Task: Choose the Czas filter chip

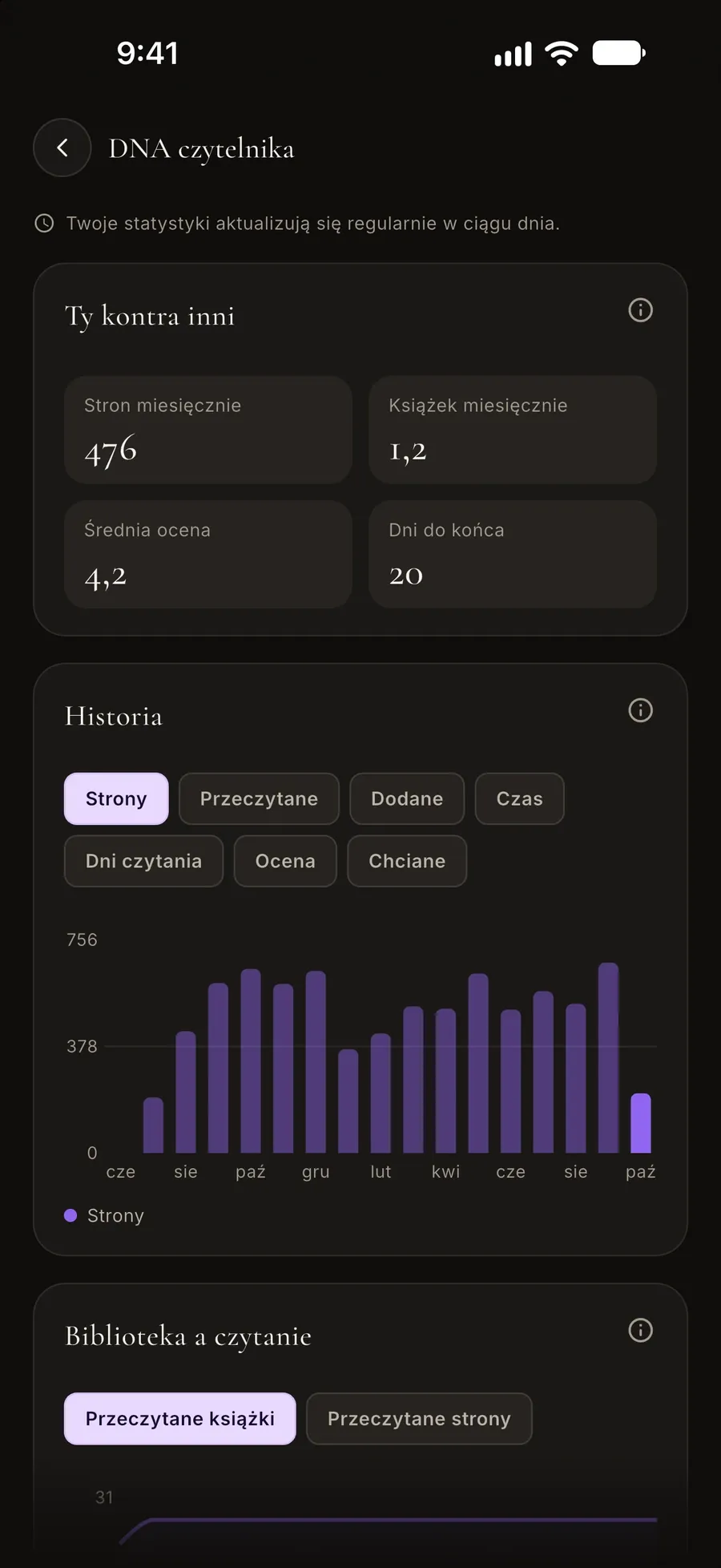Action: coord(519,798)
